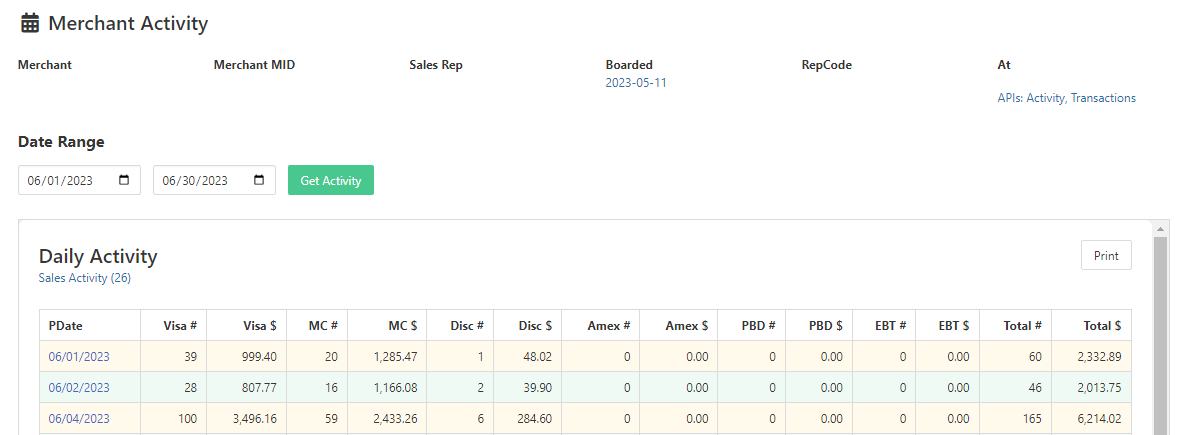The height and width of the screenshot is (435, 1182).
Task: Open the APIs: Activity, Transactions link
Action: (x=1067, y=98)
